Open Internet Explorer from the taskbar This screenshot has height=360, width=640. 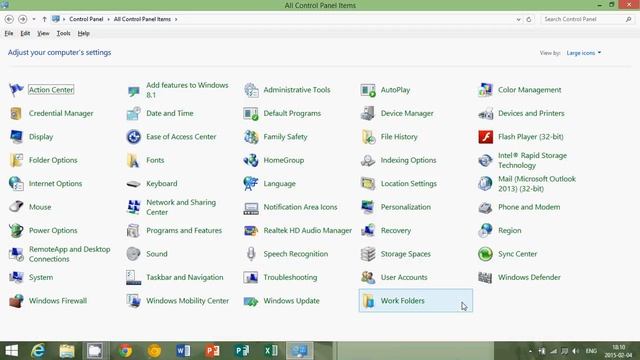pyautogui.click(x=38, y=351)
